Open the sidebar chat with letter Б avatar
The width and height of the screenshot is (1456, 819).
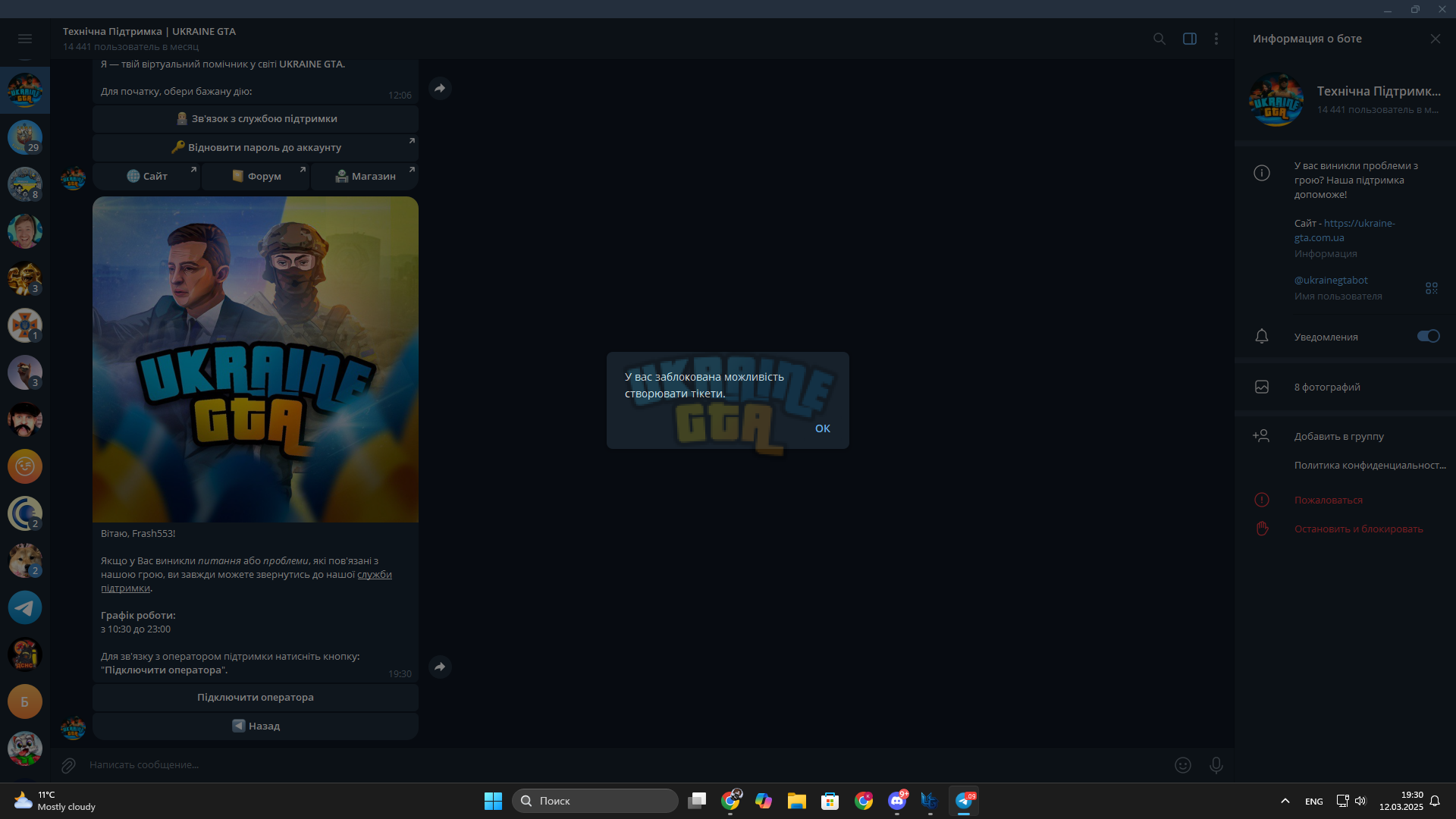tap(25, 701)
